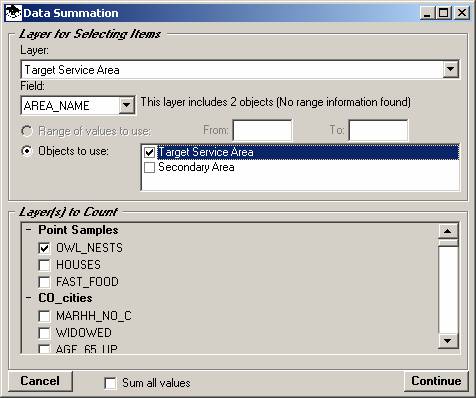Click the layers list scroll down arrow
This screenshot has height=398, width=476.
[x=447, y=341]
